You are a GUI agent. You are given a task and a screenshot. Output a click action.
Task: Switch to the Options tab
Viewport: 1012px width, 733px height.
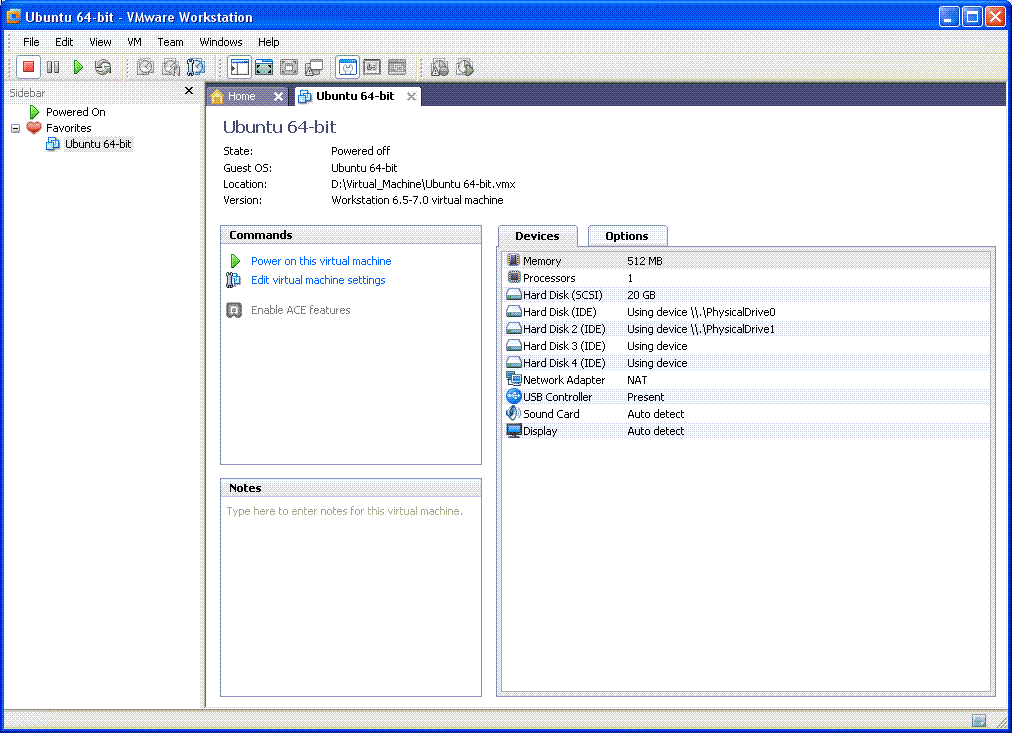tap(627, 236)
